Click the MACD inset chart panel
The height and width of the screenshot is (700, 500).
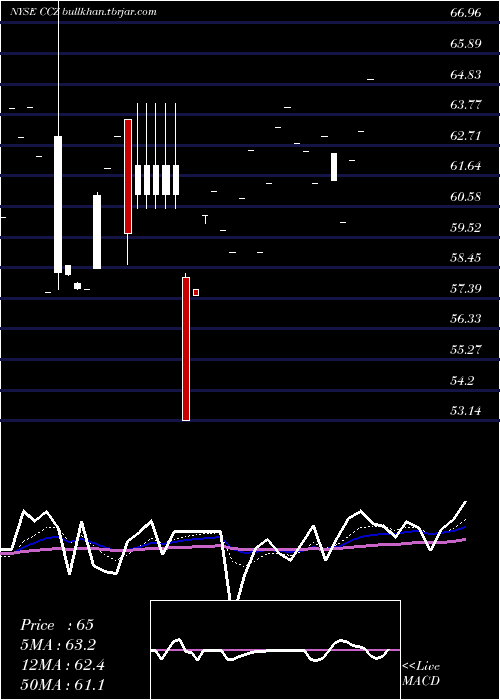tap(275, 650)
